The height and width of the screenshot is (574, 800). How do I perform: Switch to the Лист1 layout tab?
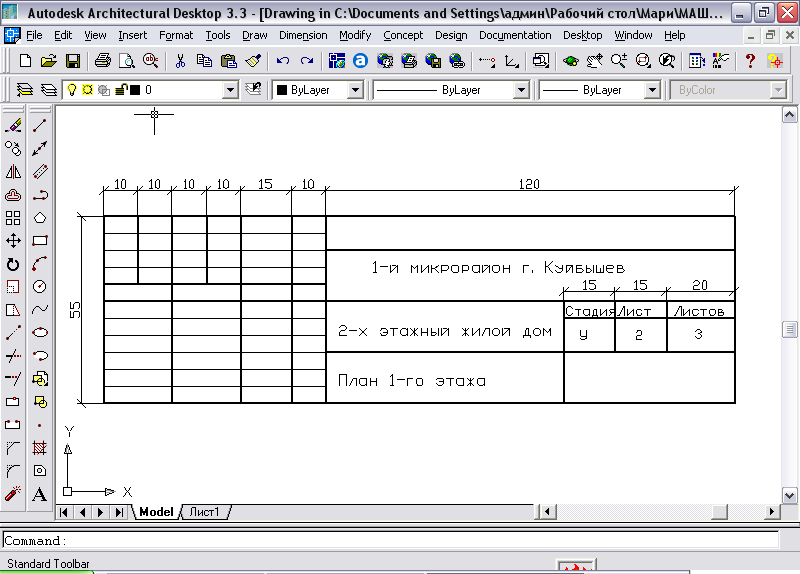click(x=205, y=512)
